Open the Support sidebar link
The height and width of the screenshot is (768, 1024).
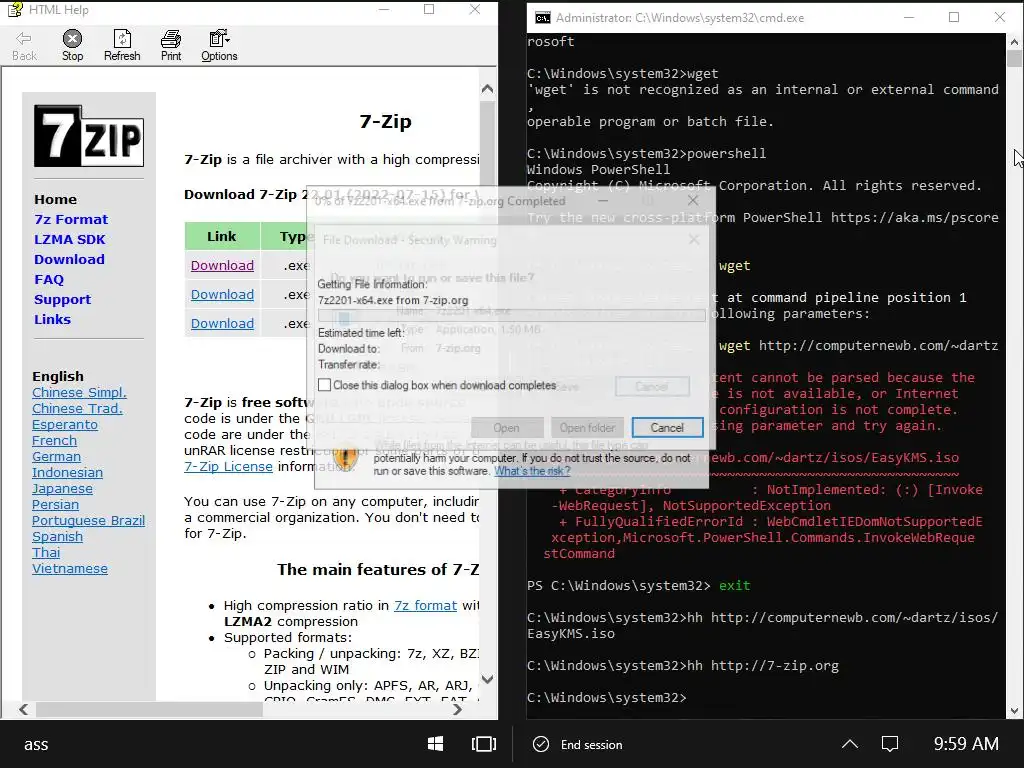[63, 300]
